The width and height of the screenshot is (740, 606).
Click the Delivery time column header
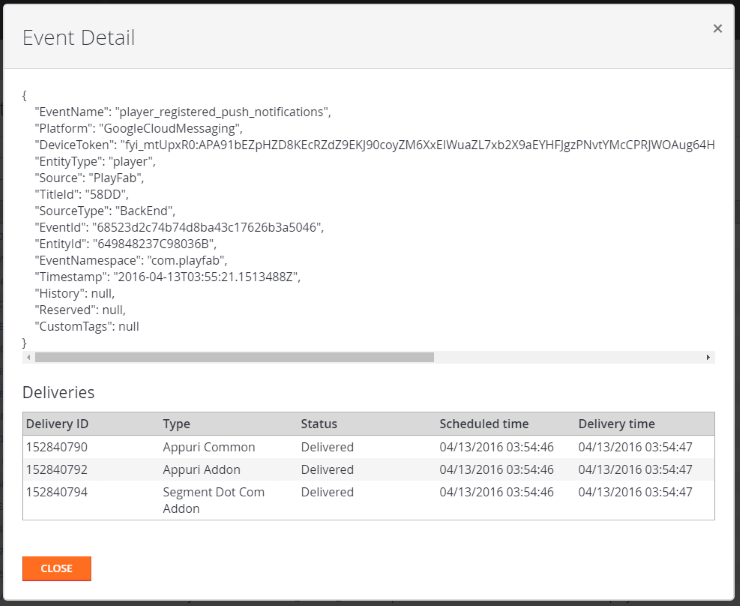616,424
